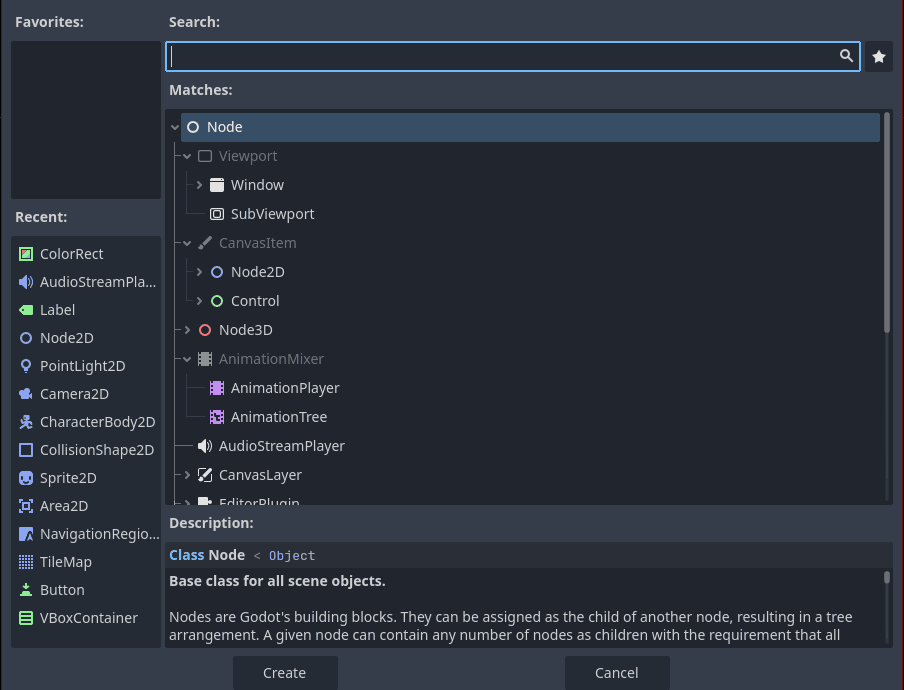The height and width of the screenshot is (690, 904).
Task: Click the CharacterBody2D figure icon
Action: [x=26, y=422]
